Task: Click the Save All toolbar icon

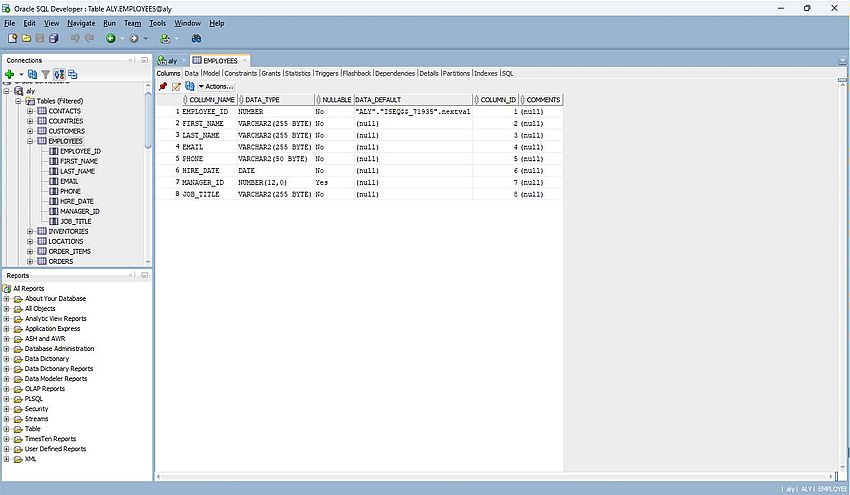Action: coord(53,38)
